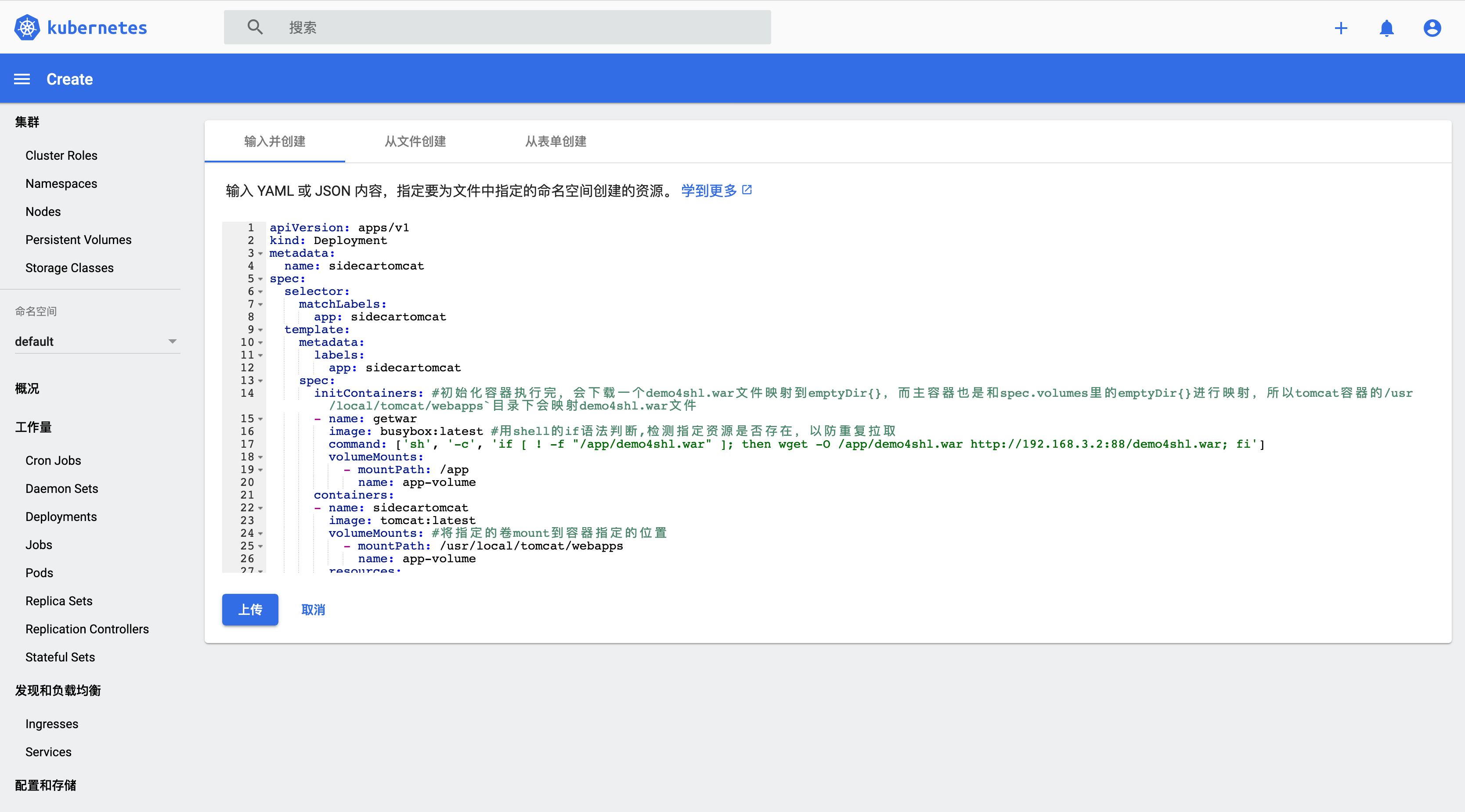Viewport: 1465px width, 812px height.
Task: Select Storage Classes in the cluster section
Action: click(x=69, y=268)
